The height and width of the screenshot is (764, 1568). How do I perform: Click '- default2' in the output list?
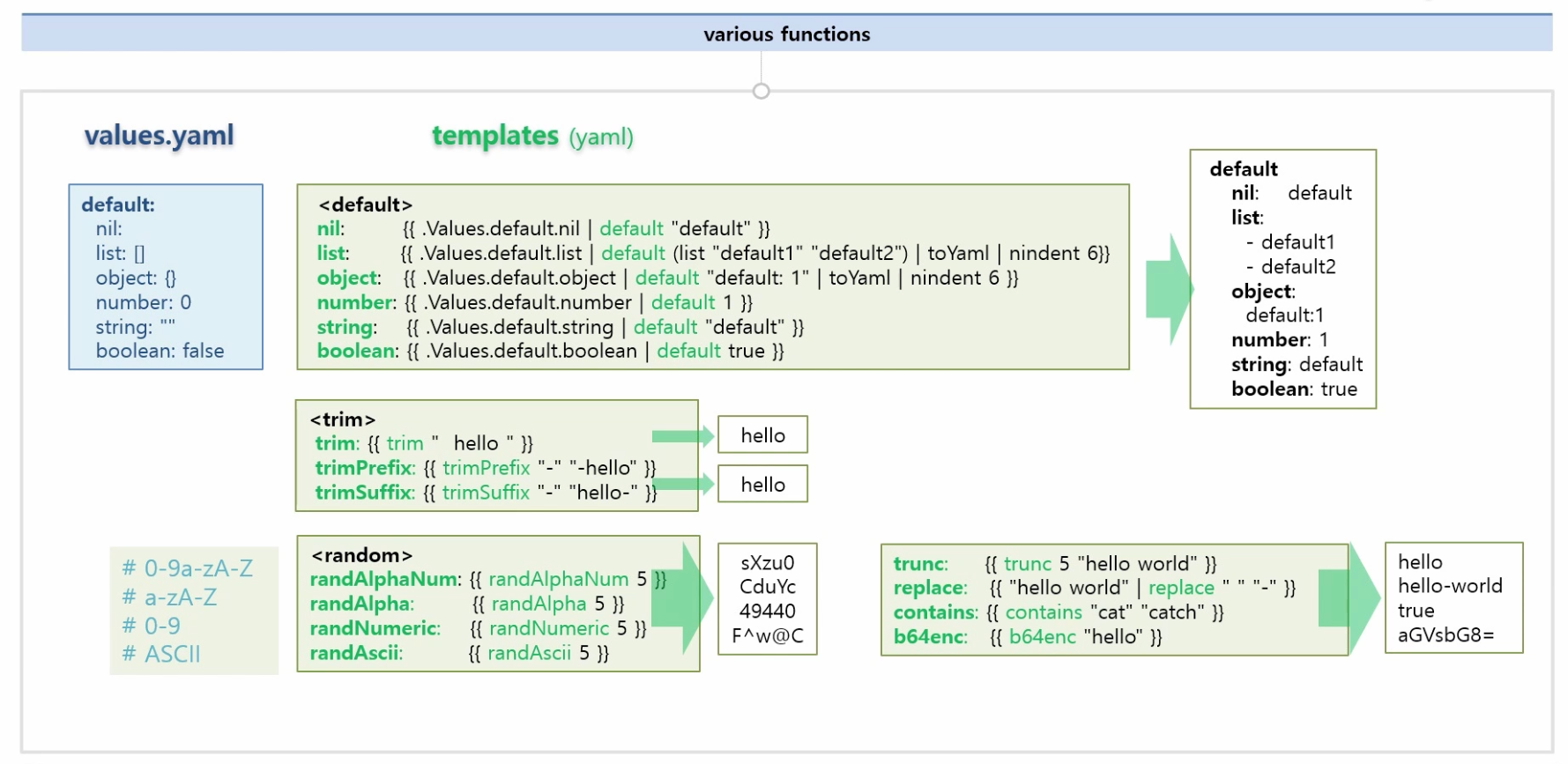pos(1290,267)
